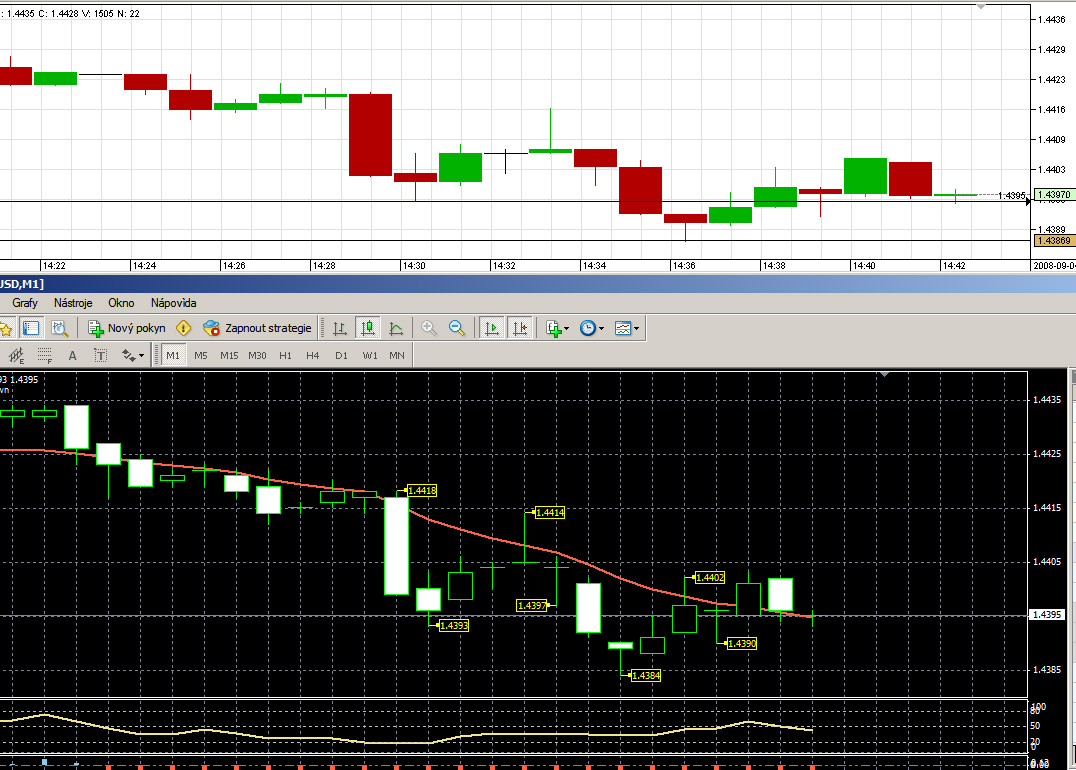Expand the chart templates dropdown

coord(627,328)
